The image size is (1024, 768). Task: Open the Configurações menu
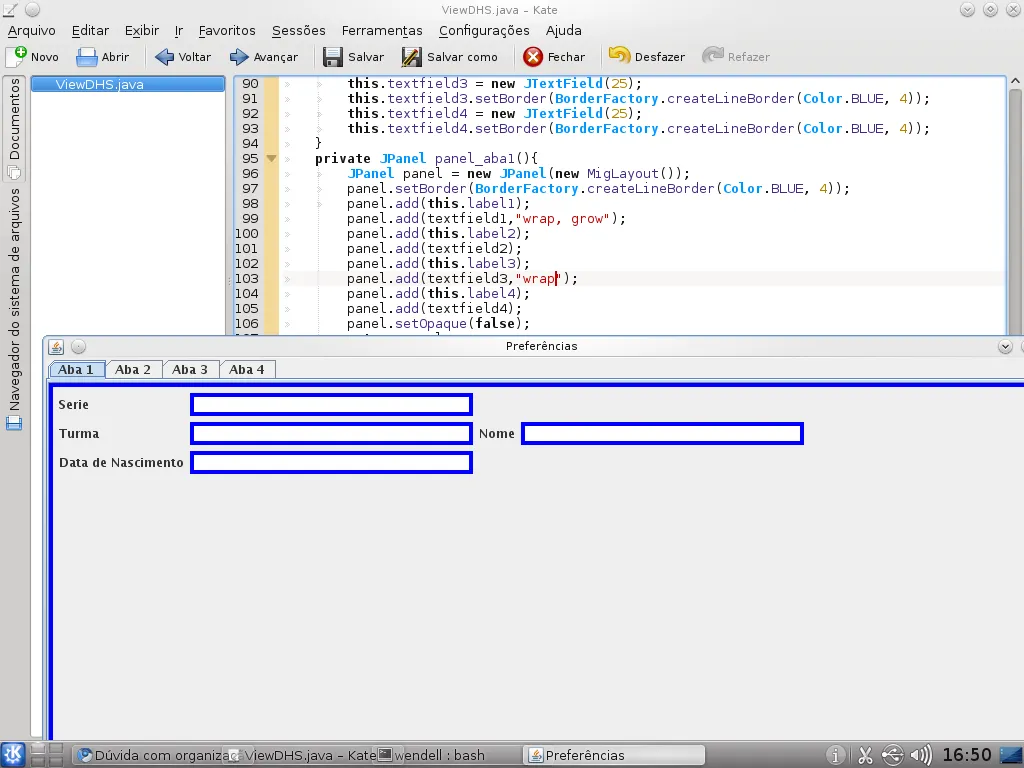484,31
